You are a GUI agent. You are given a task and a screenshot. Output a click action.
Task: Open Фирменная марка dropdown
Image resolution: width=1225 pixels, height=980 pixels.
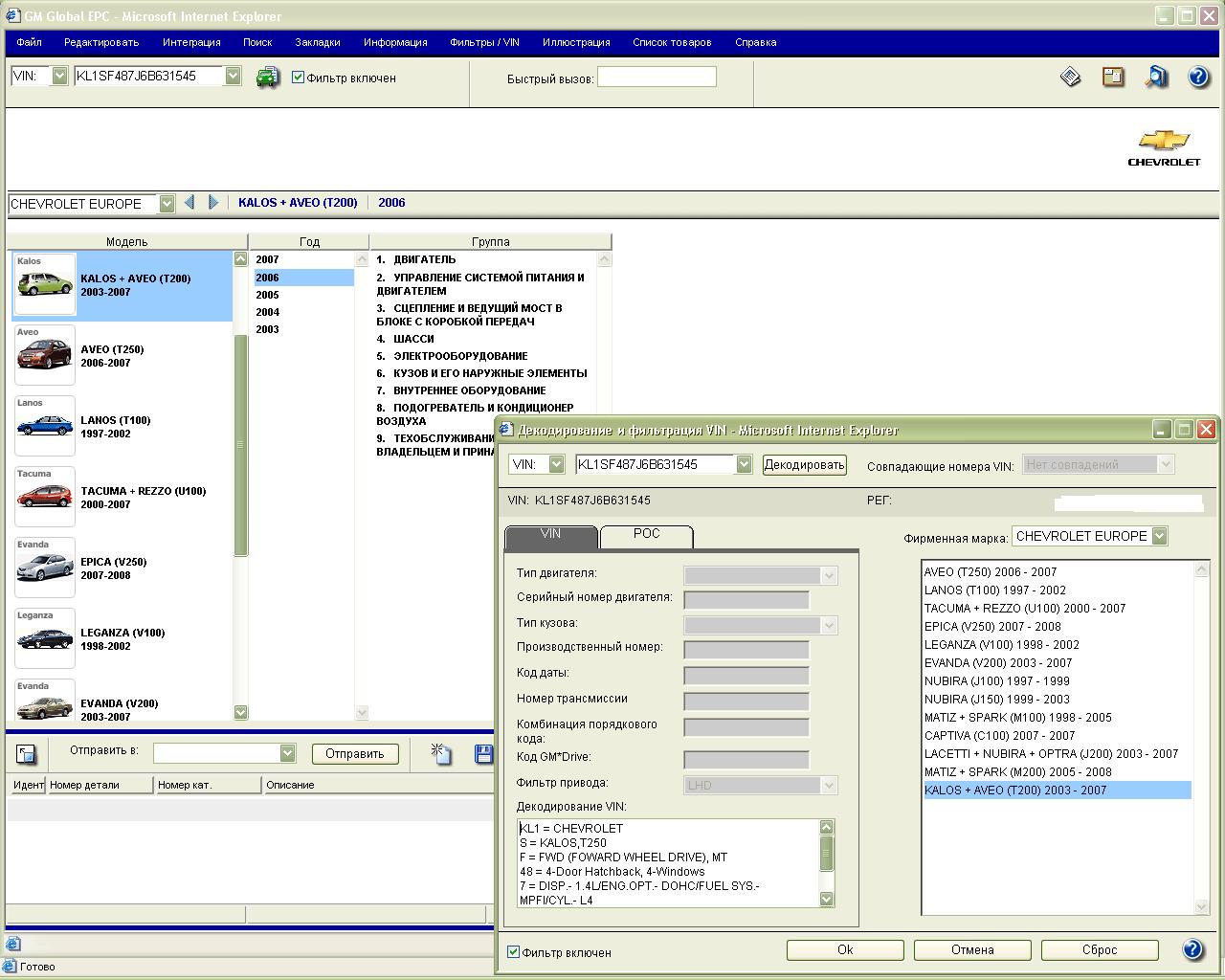tap(1159, 536)
